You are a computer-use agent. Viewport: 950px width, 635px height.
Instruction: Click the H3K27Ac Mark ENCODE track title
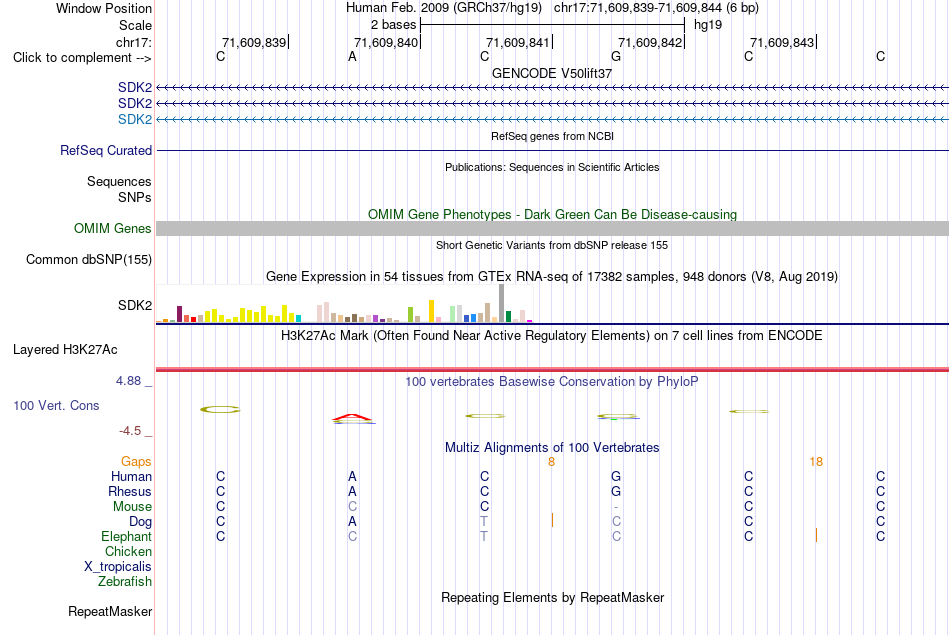tap(552, 336)
